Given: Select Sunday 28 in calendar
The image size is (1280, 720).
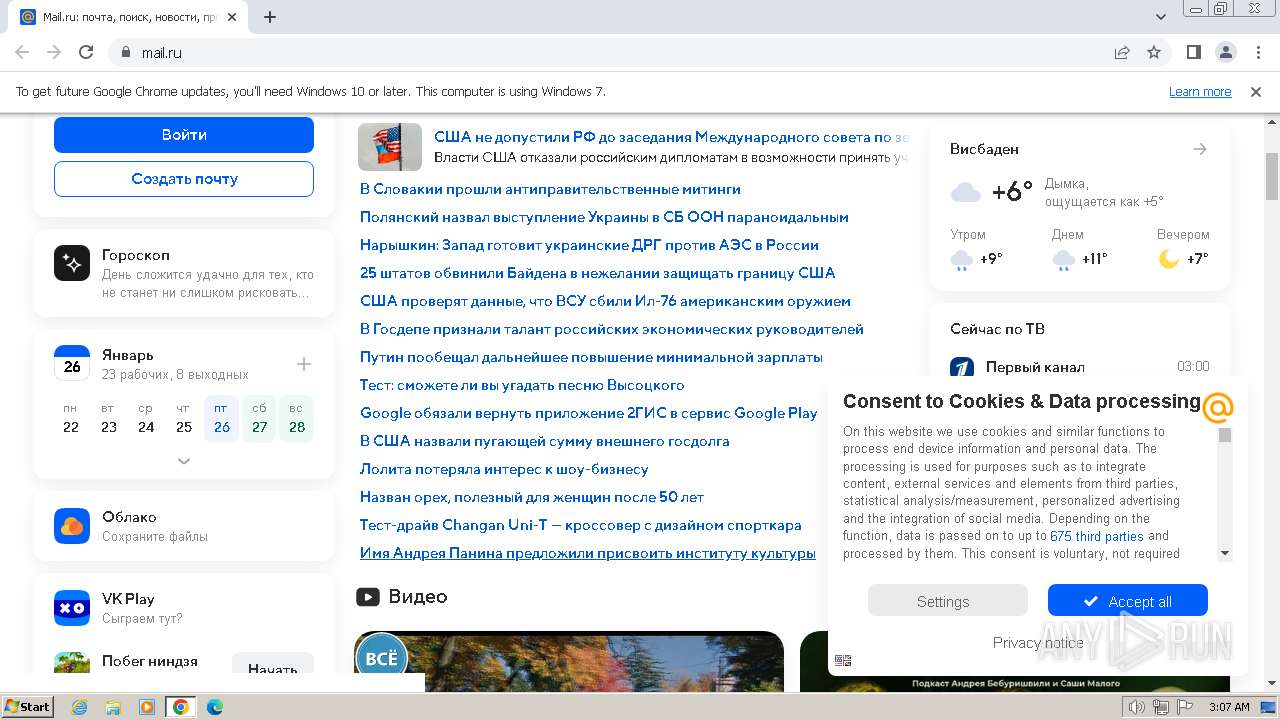Looking at the screenshot, I should (297, 418).
